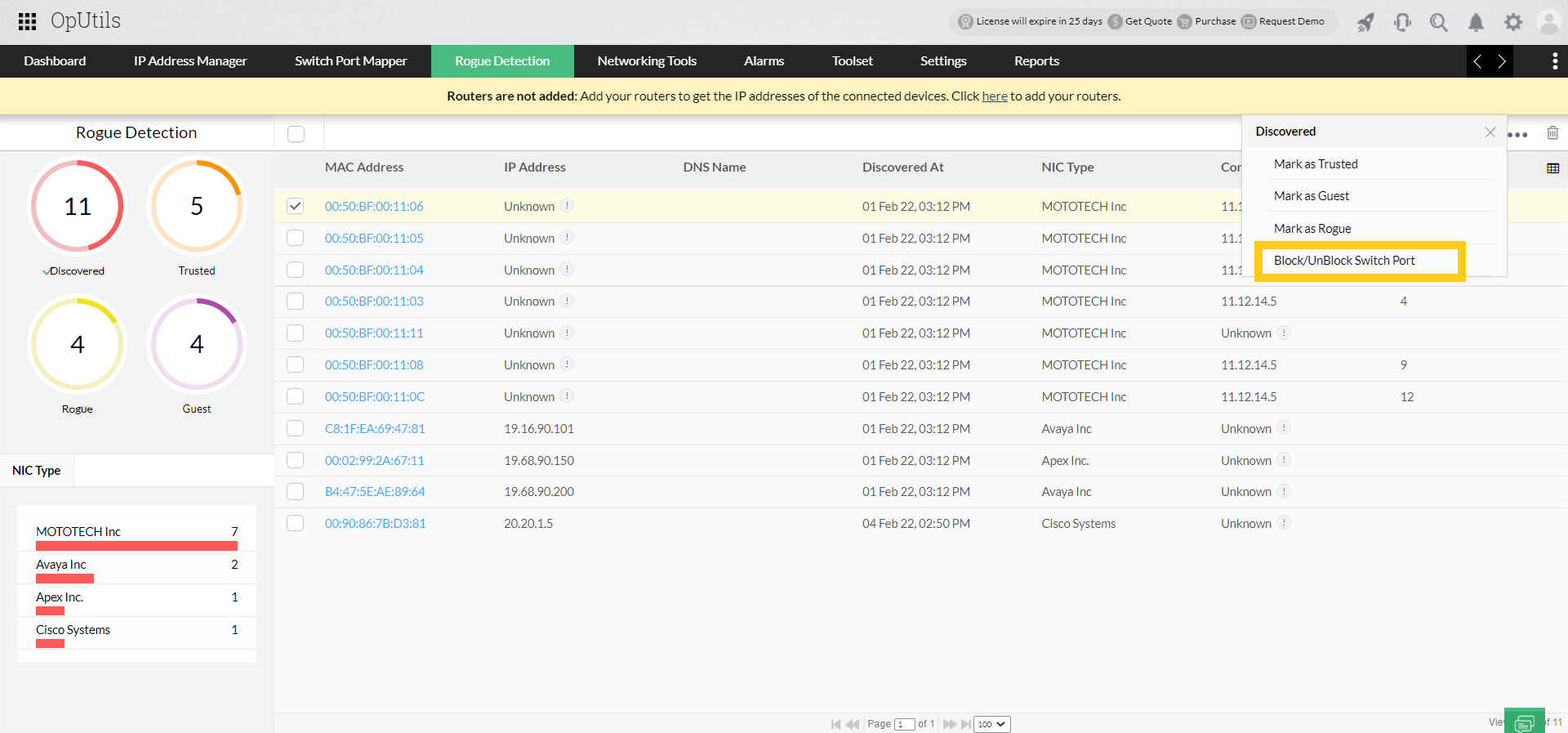The width and height of the screenshot is (1568, 733).
Task: Open the vertical three-dot menu
Action: (1554, 61)
